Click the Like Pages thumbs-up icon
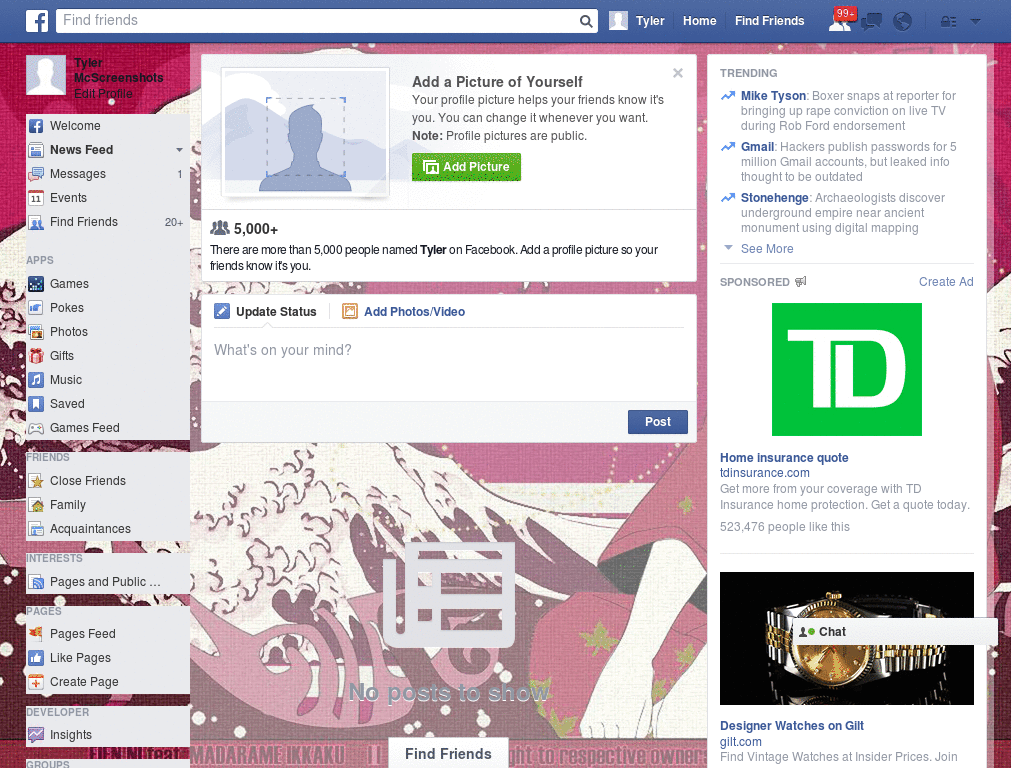This screenshot has height=768, width=1024. click(x=36, y=658)
